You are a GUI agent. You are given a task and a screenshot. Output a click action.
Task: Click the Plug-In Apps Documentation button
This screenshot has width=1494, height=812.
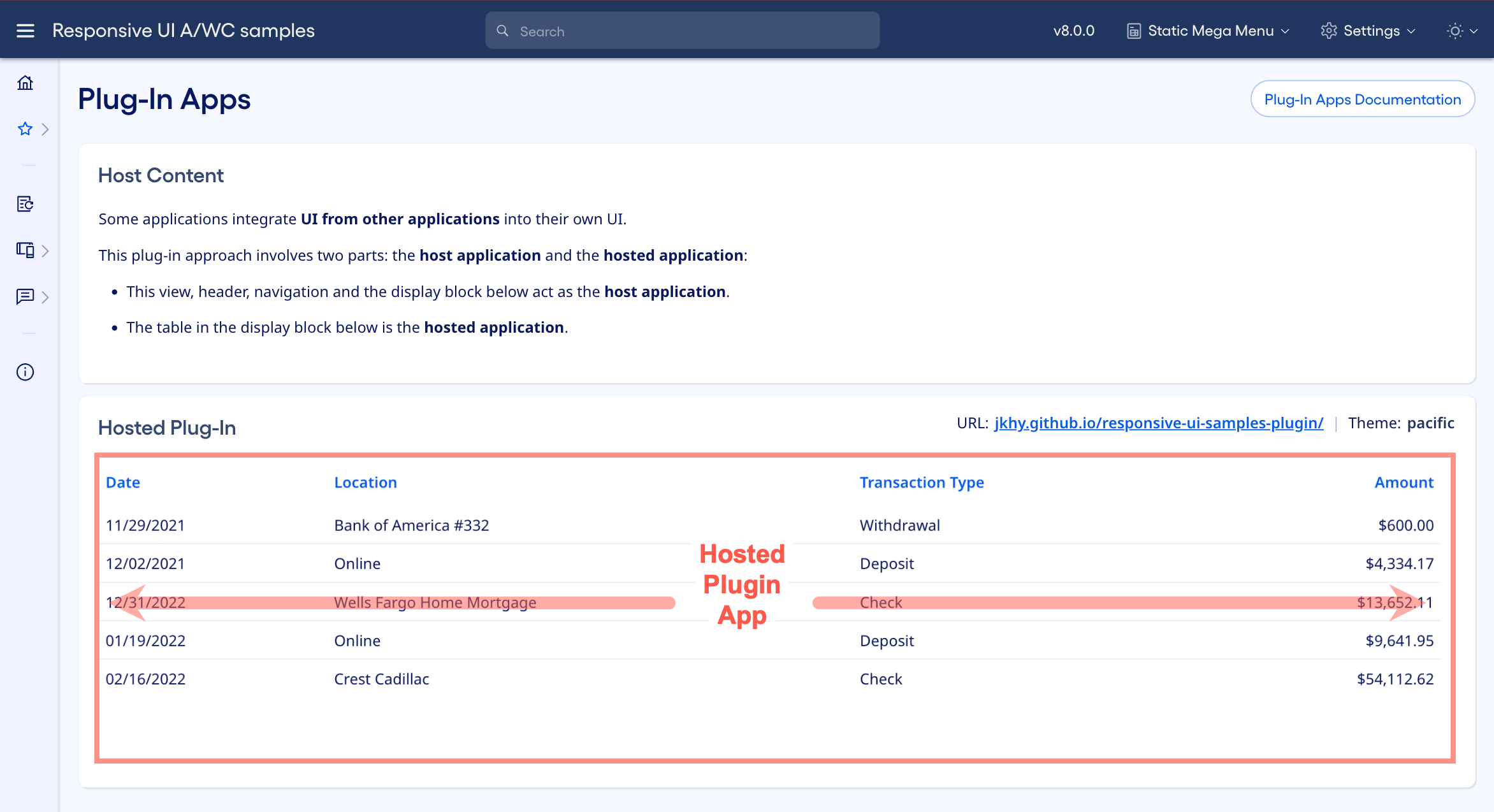tap(1362, 99)
